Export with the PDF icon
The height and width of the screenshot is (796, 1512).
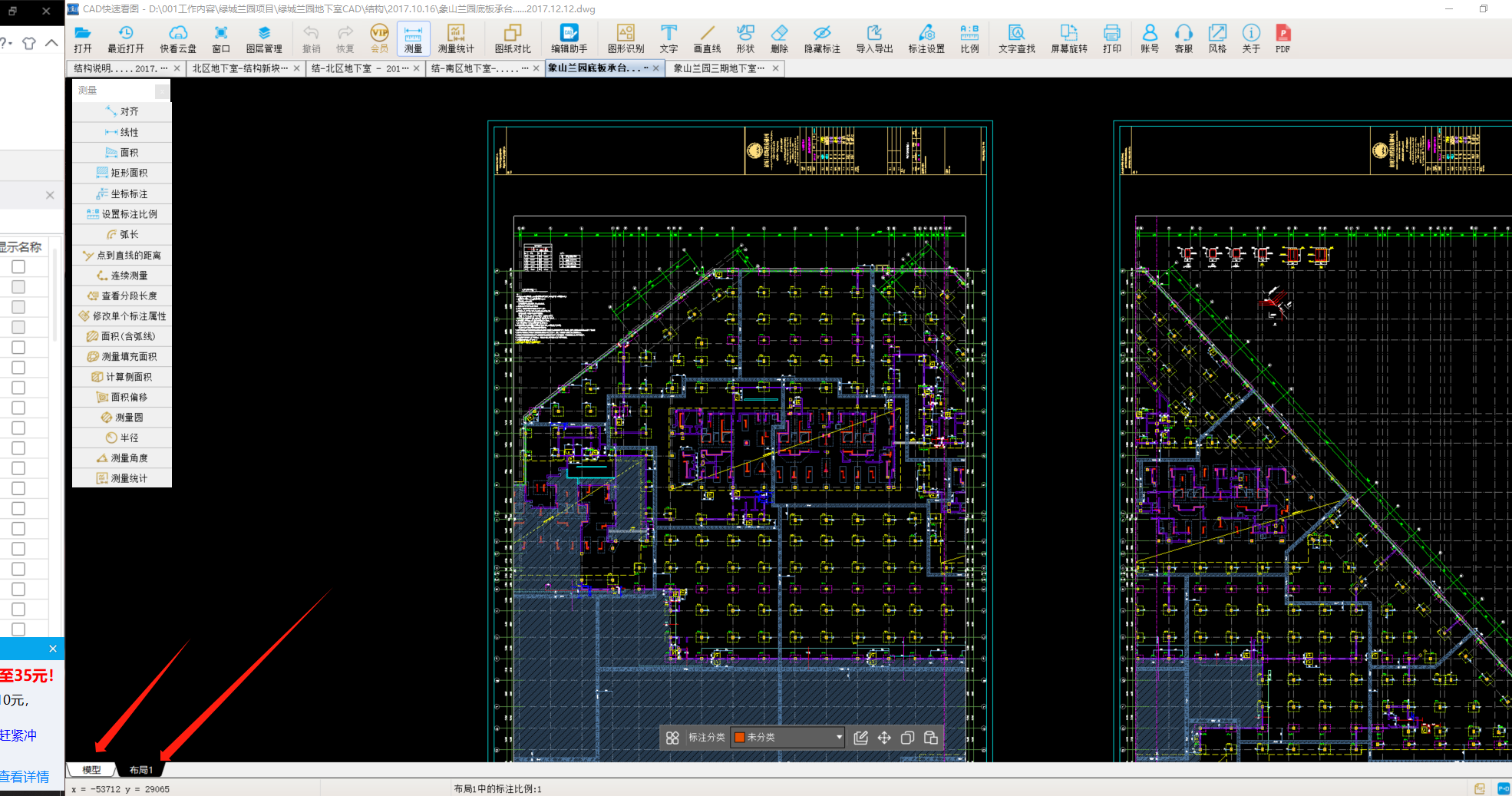pyautogui.click(x=1283, y=38)
